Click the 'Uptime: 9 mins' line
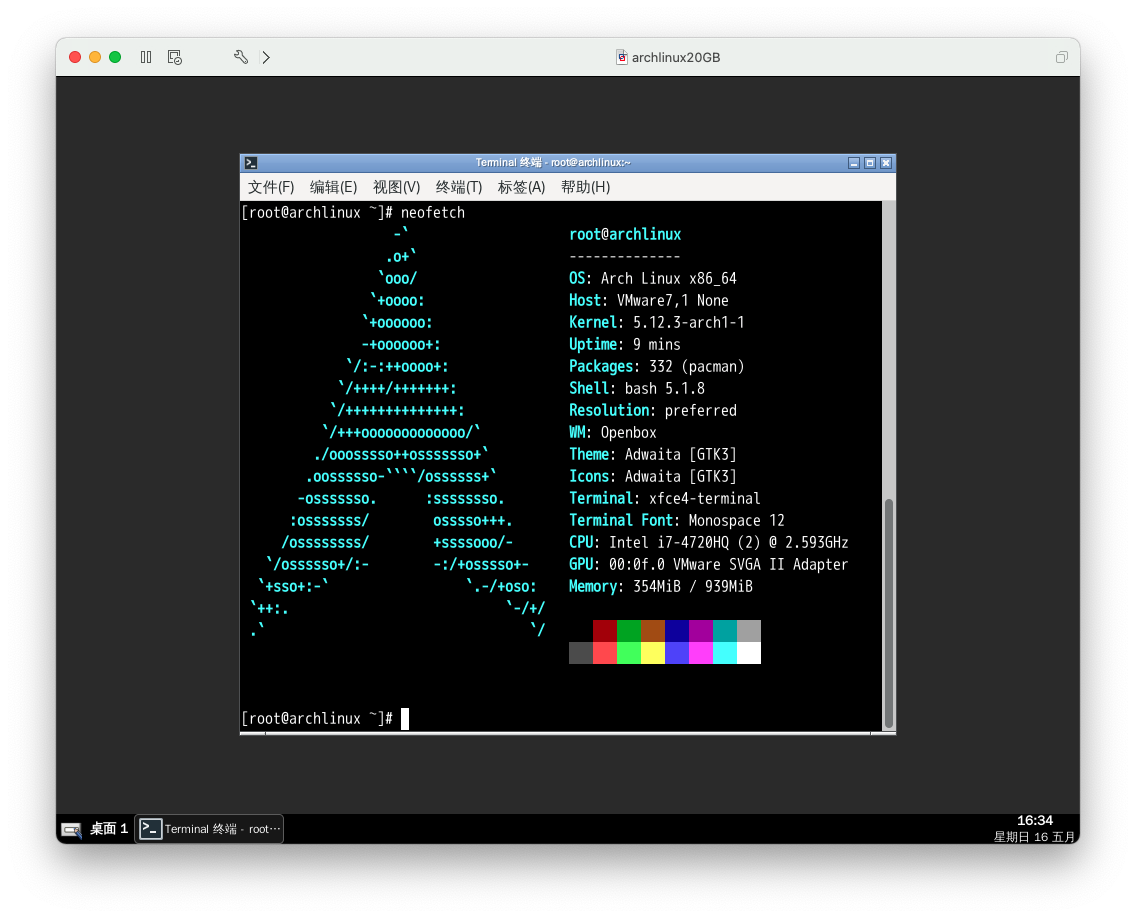The width and height of the screenshot is (1136, 918). point(625,345)
